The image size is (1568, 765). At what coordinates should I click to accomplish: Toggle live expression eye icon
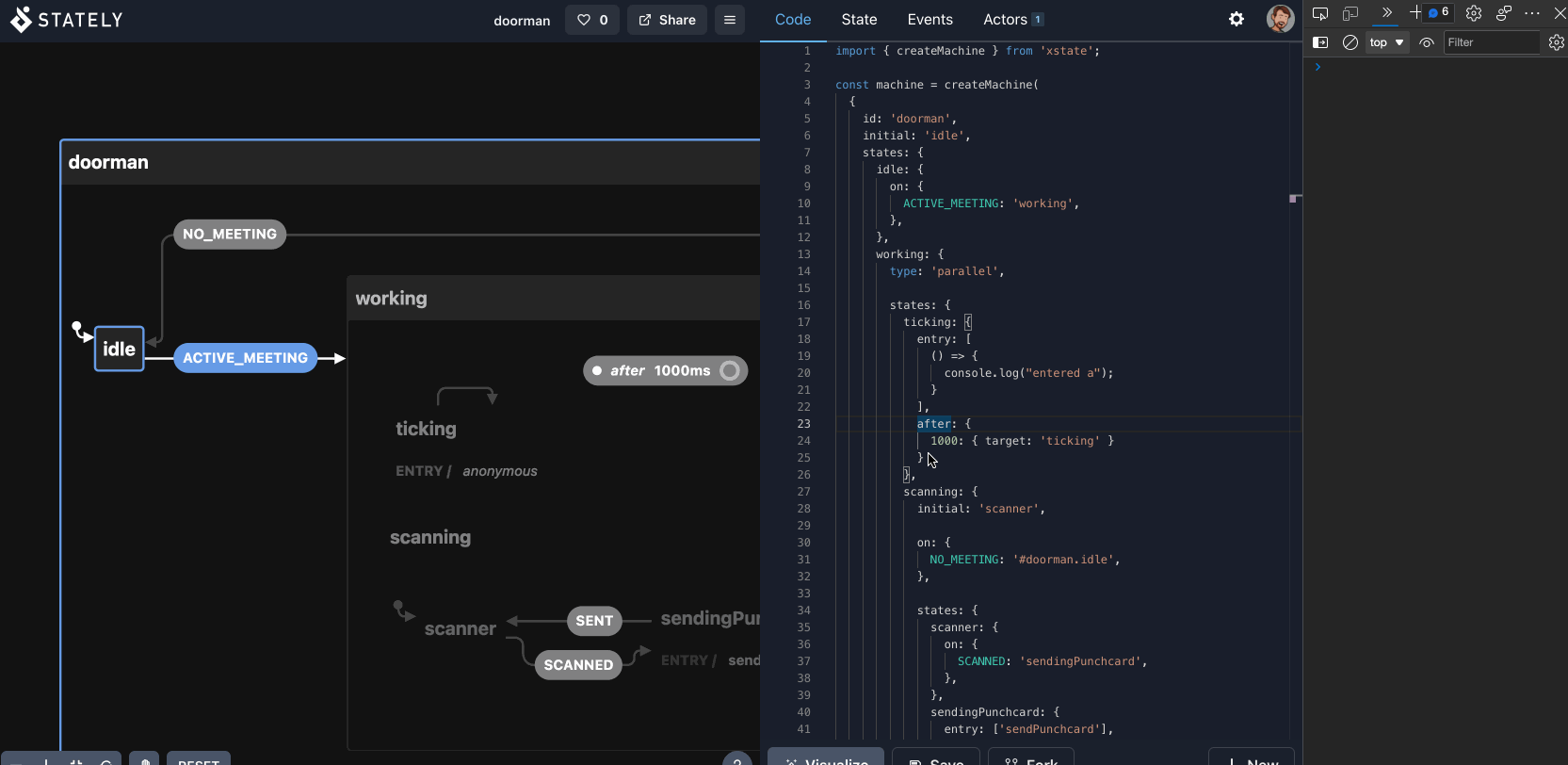1427,42
